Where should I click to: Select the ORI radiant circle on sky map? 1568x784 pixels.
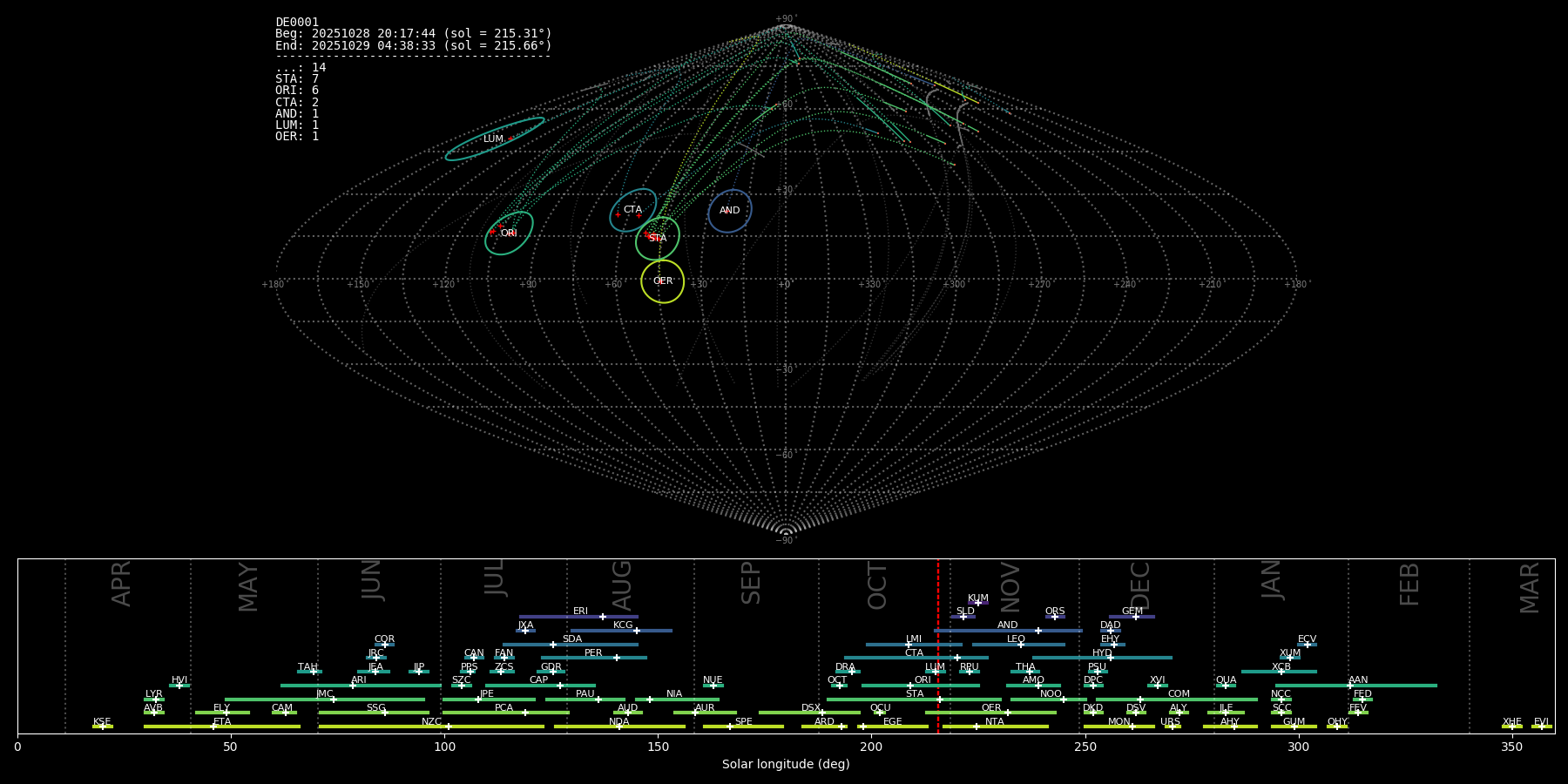[x=509, y=233]
